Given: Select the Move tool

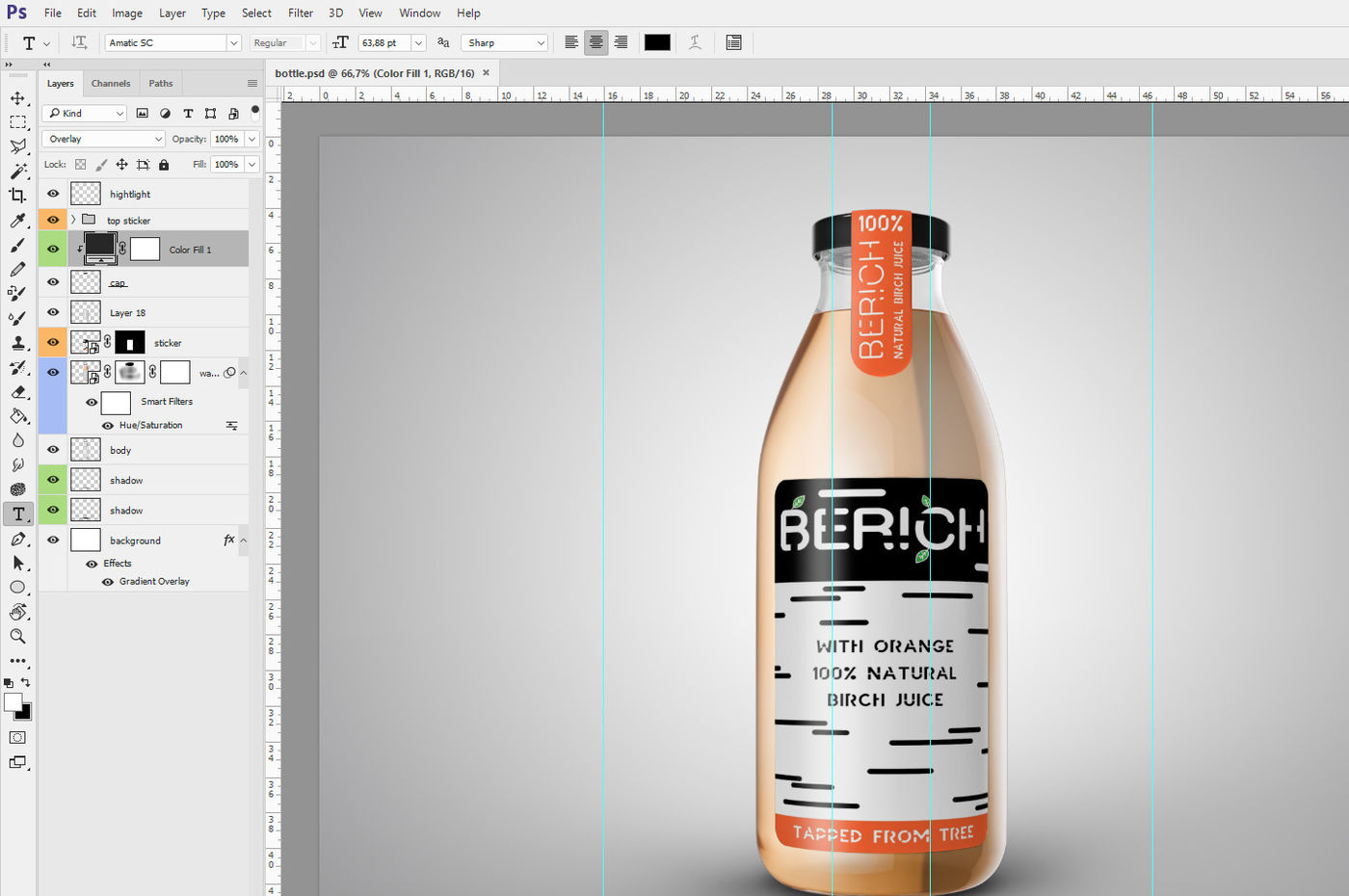Looking at the screenshot, I should click(x=17, y=98).
